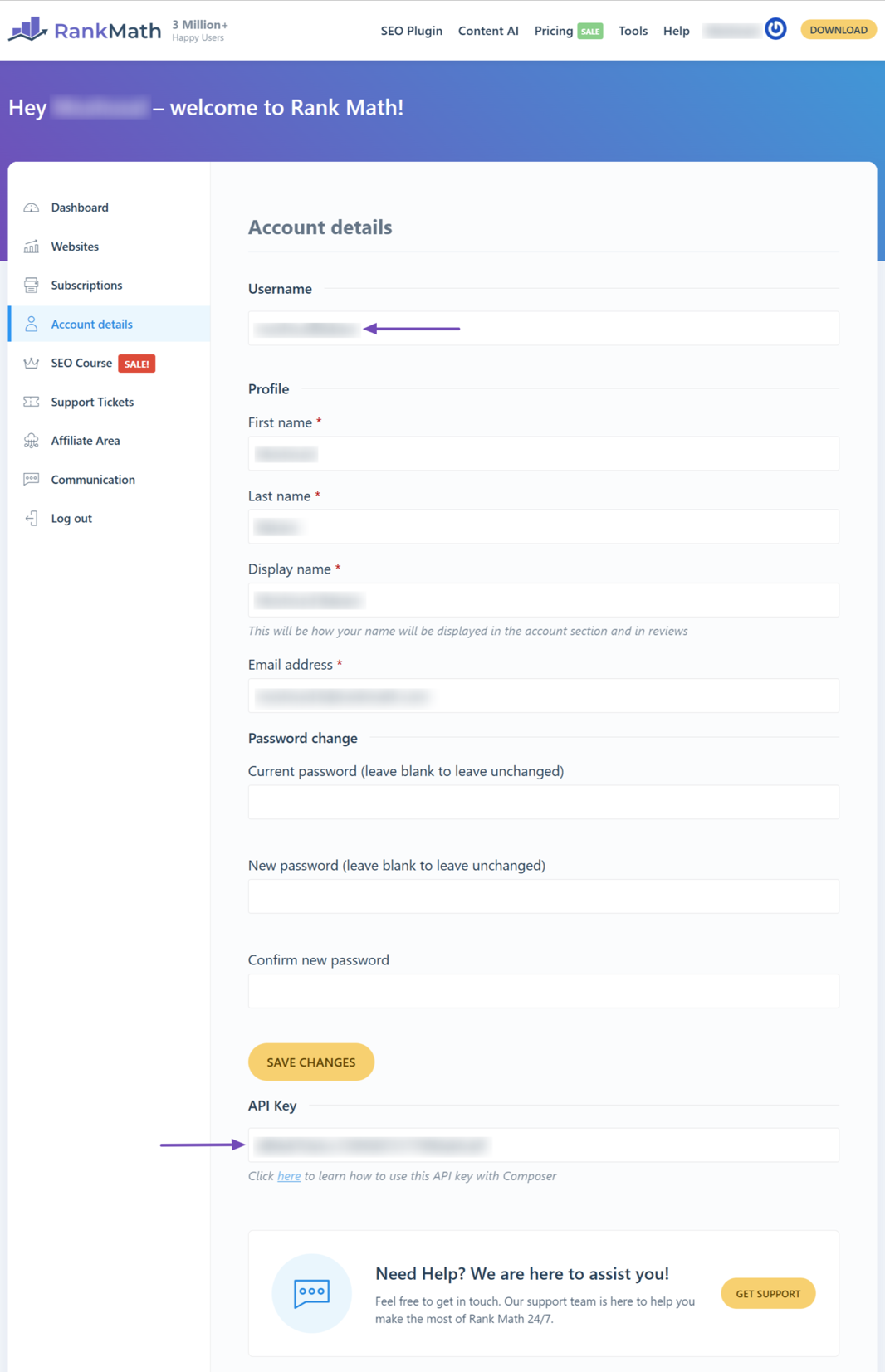Click the Log out arrow icon

(x=32, y=519)
